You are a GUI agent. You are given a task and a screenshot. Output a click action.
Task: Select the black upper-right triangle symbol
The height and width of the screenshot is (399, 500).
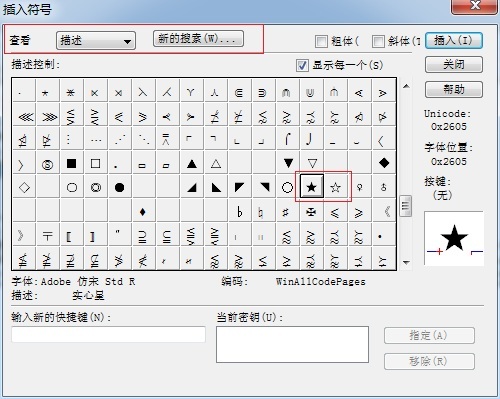pos(264,187)
